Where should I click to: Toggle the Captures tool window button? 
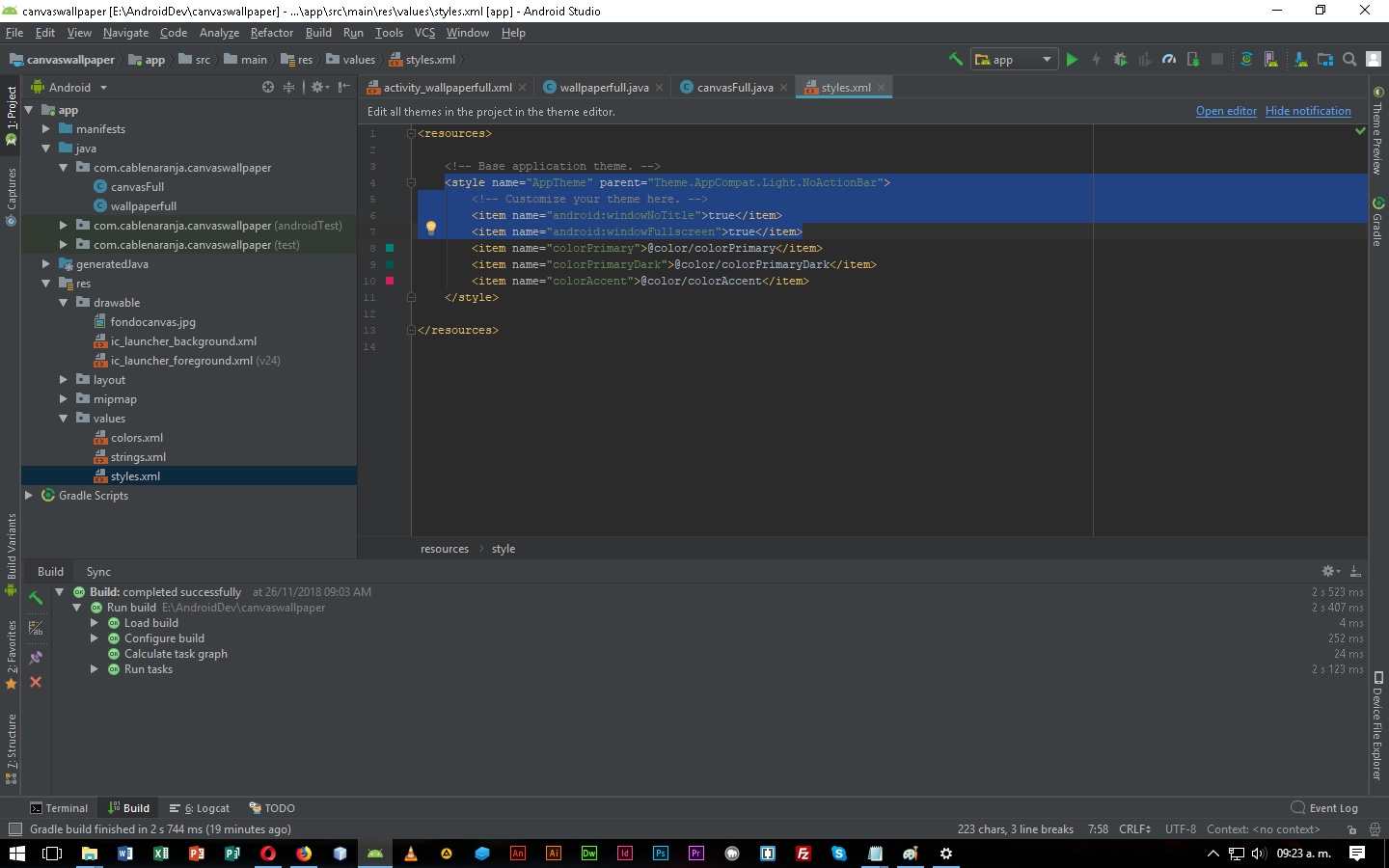click(x=12, y=198)
